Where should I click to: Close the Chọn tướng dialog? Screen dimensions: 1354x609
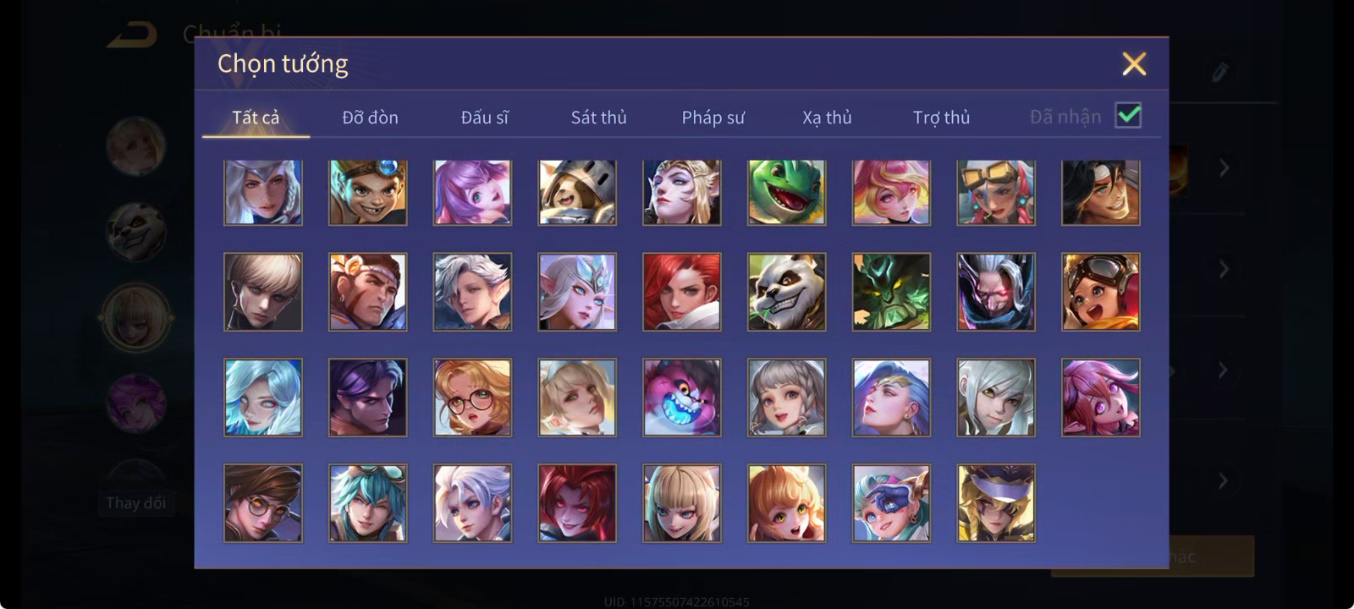click(1134, 64)
